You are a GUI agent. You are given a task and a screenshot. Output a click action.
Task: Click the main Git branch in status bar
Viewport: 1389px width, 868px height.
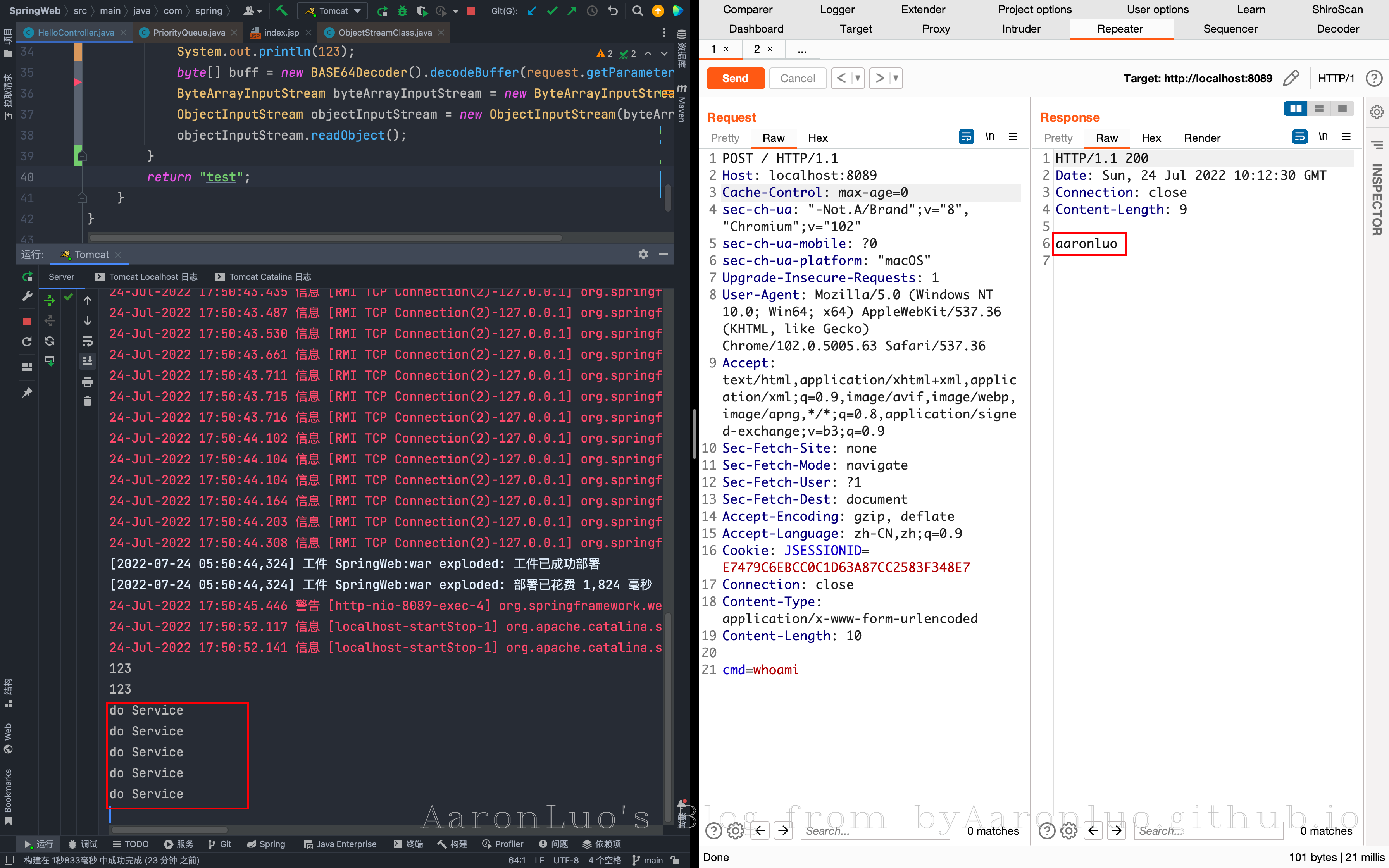tap(648, 860)
